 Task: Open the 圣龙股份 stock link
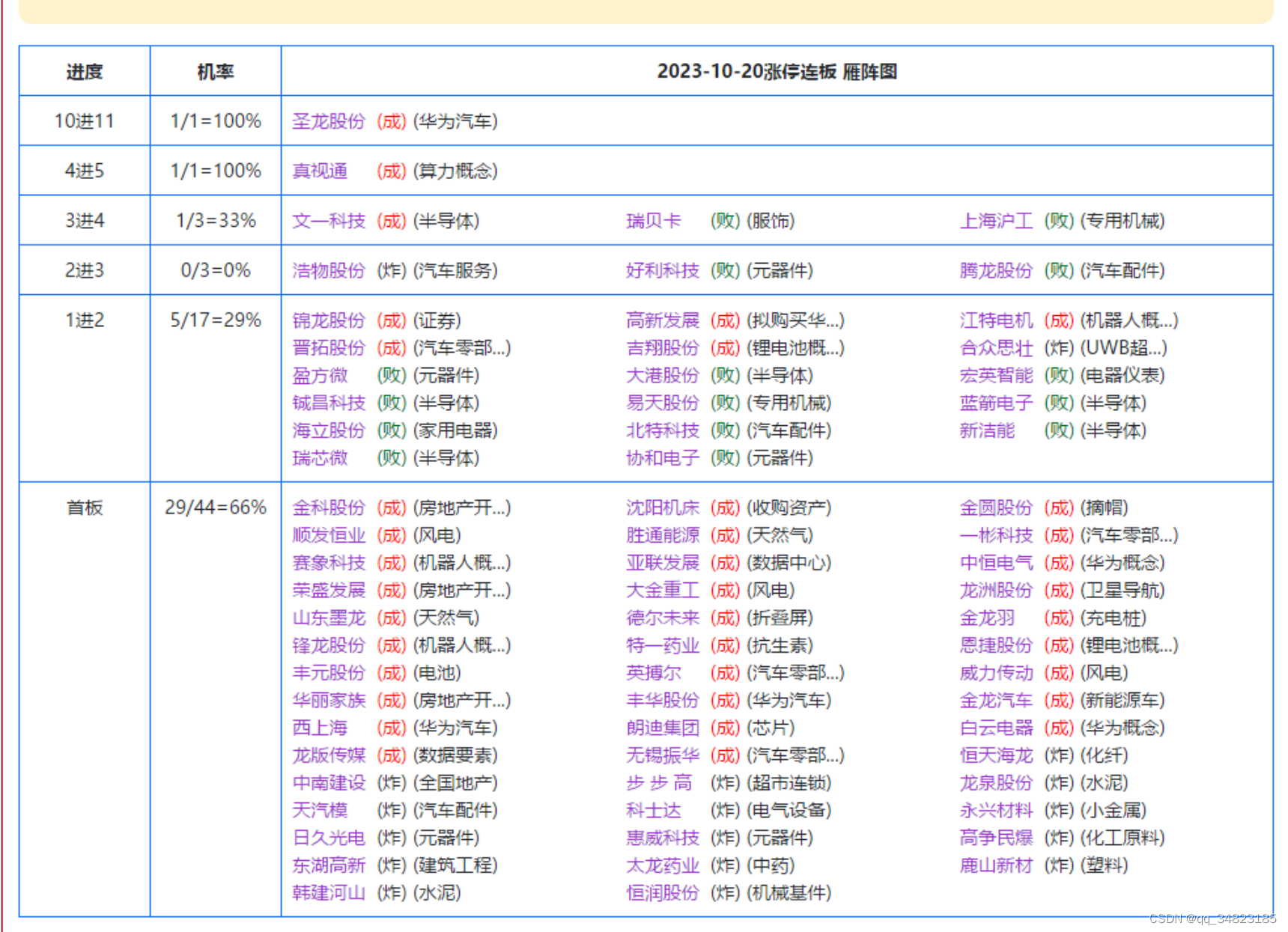[x=329, y=121]
